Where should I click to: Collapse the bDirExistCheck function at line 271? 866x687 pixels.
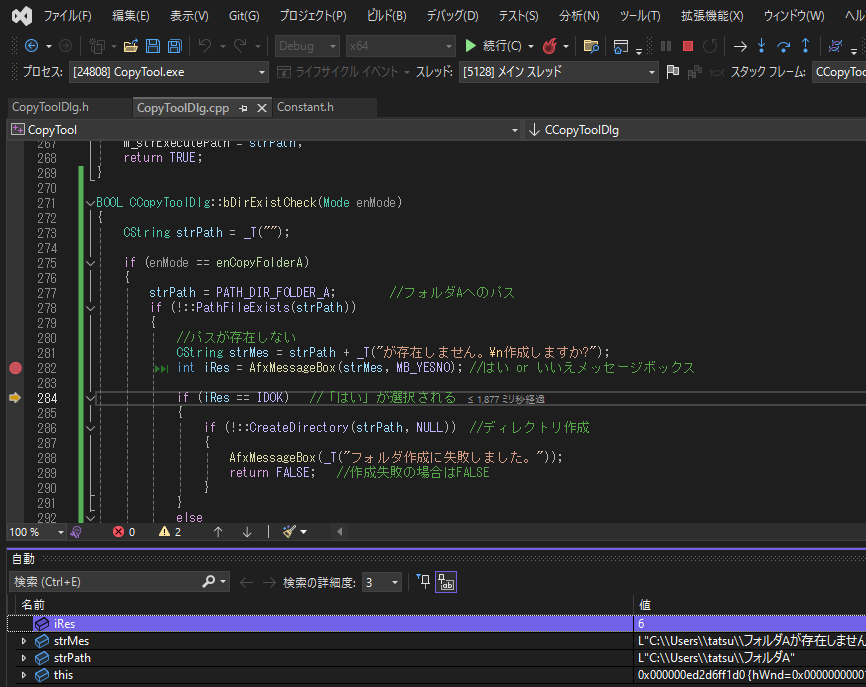[91, 203]
